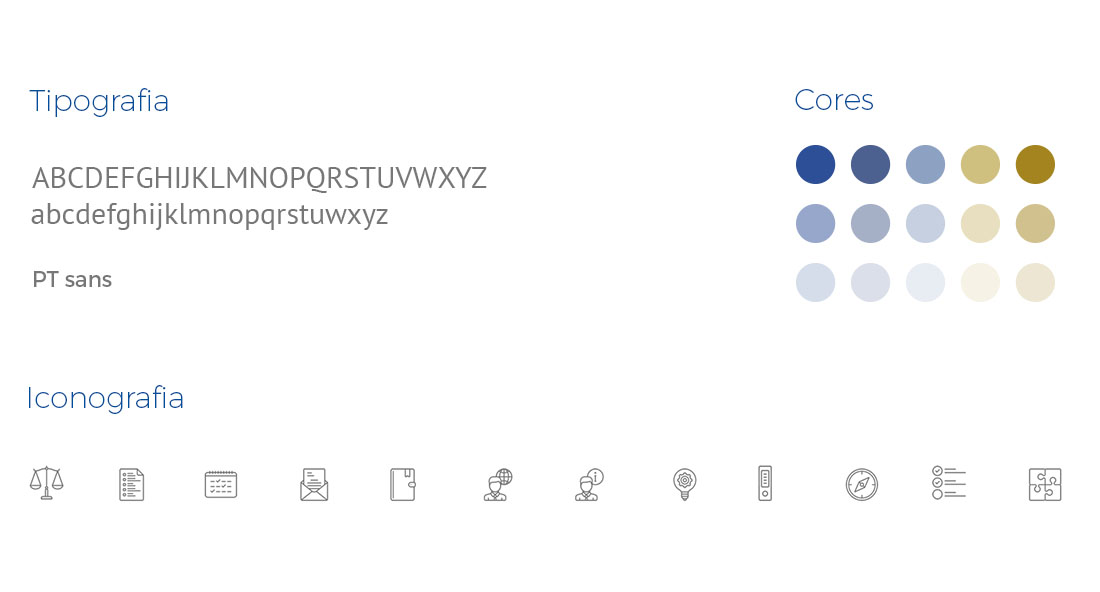Click the scales of justice icon

pos(46,483)
